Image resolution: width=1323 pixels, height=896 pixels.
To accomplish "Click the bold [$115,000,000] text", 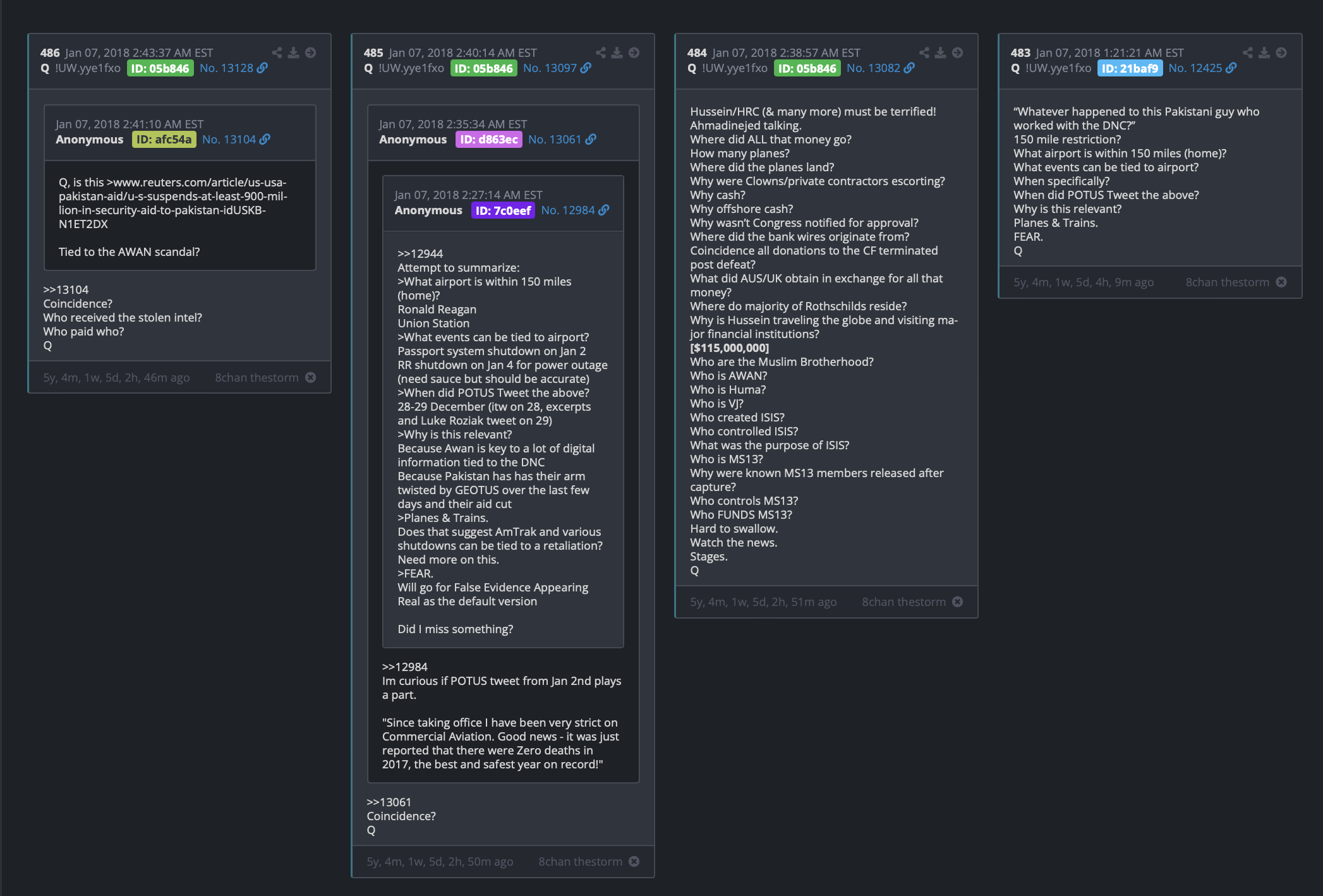I will [730, 348].
